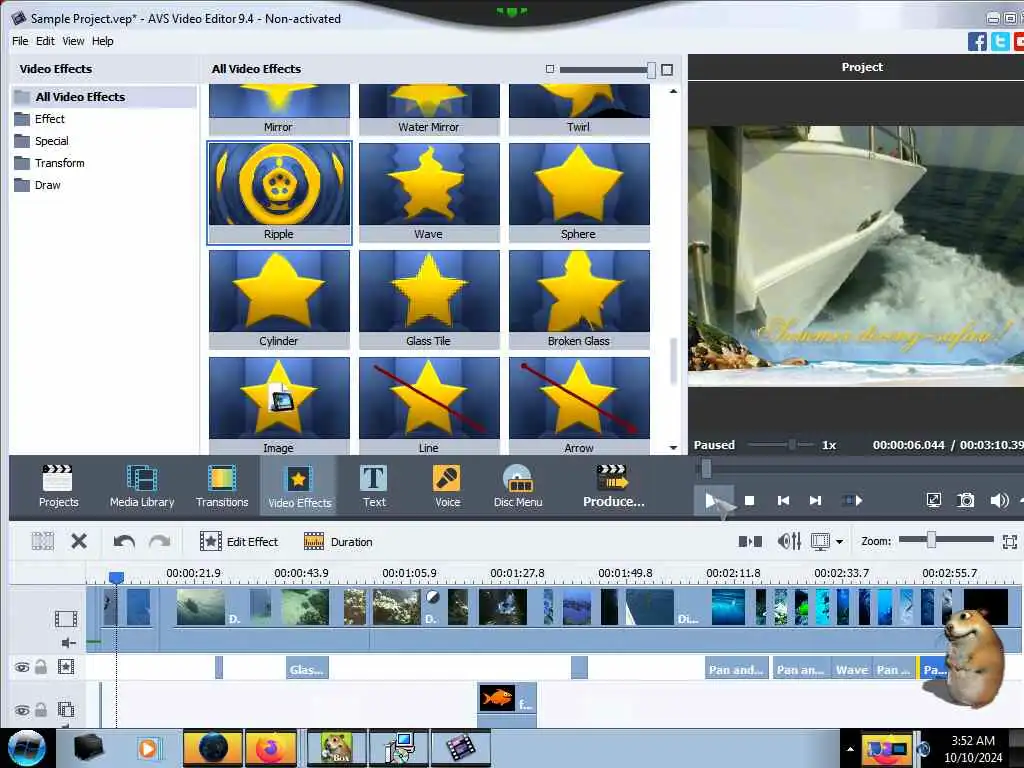The height and width of the screenshot is (768, 1024).
Task: Redo the last action
Action: [160, 541]
